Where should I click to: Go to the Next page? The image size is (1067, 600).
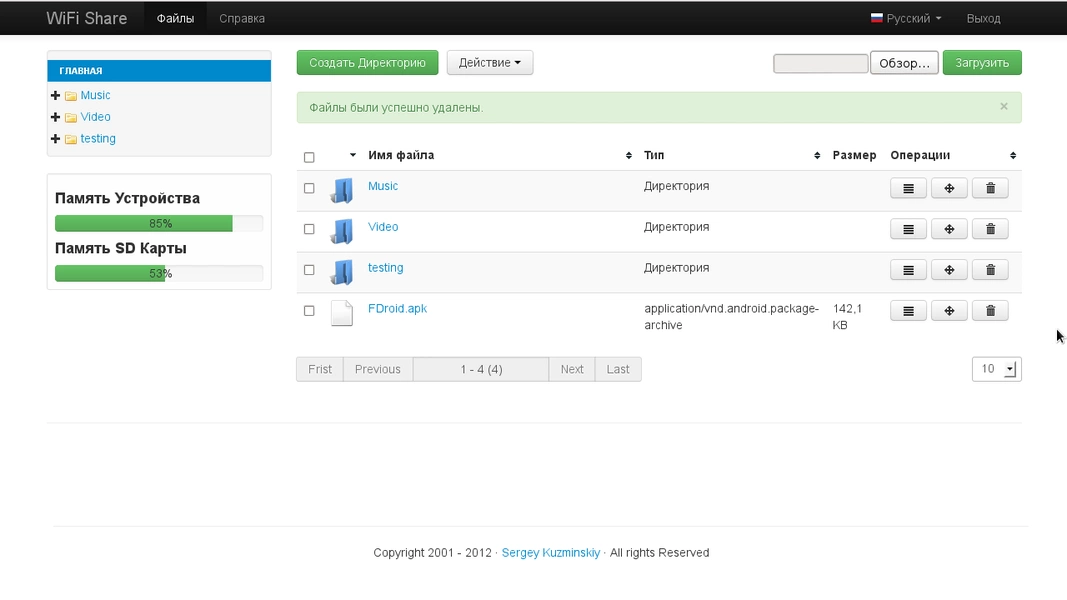coord(572,369)
